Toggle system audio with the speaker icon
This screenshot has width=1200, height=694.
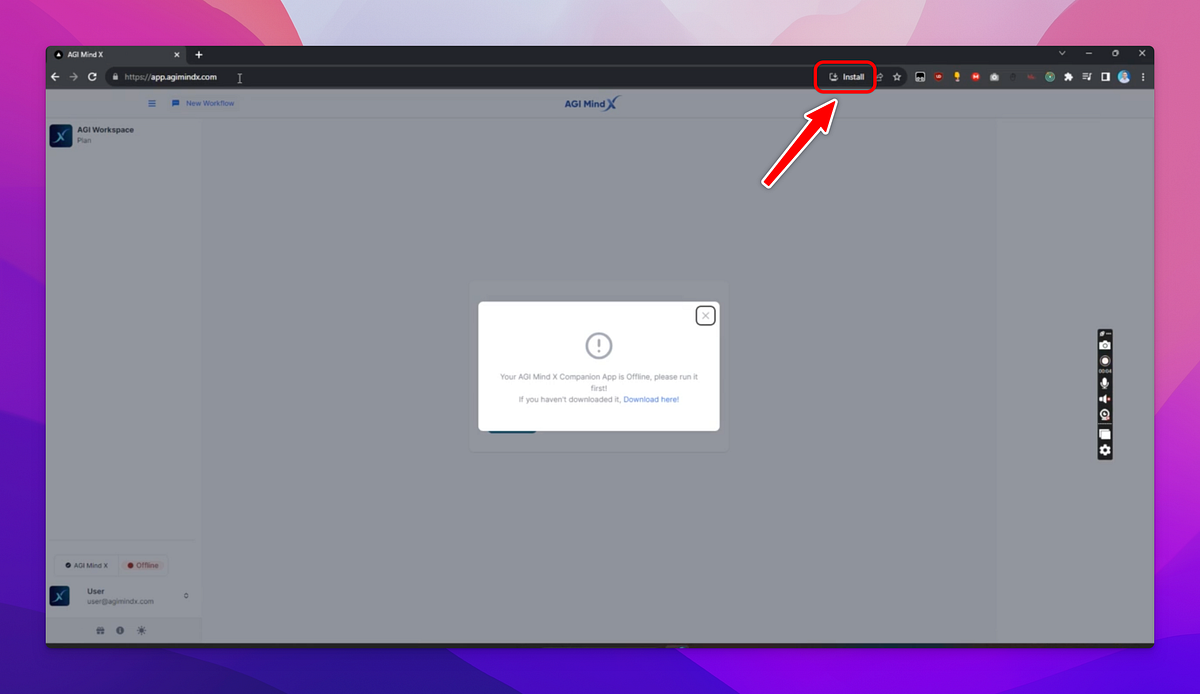point(1103,397)
